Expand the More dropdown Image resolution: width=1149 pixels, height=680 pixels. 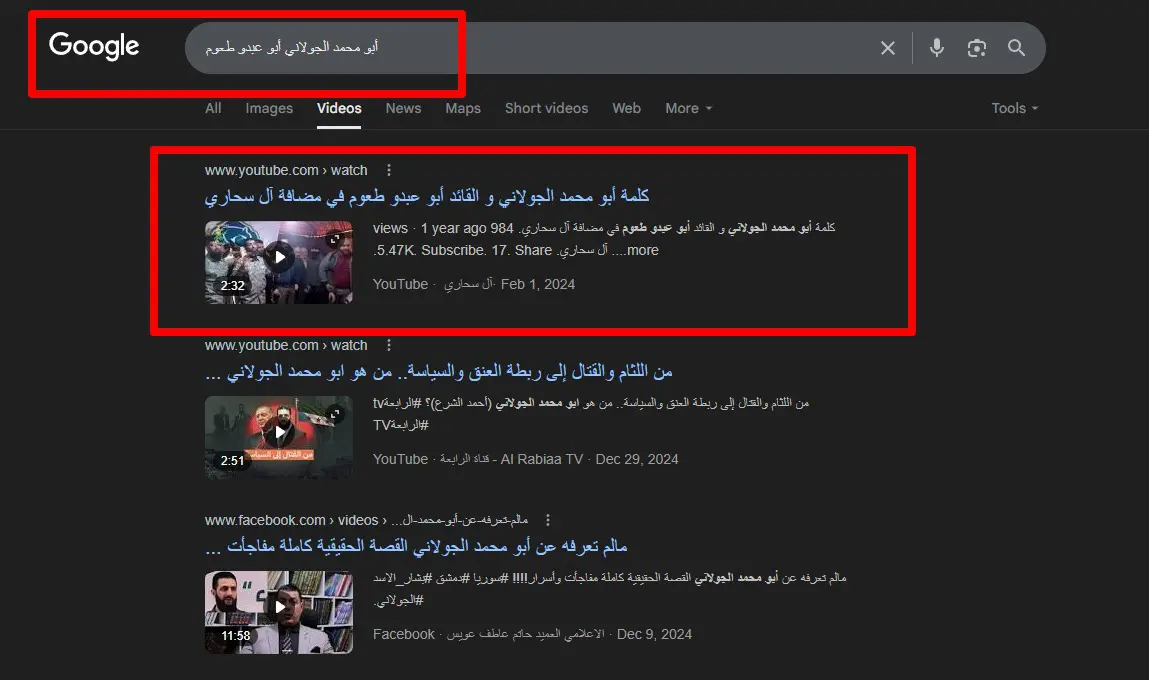688,108
